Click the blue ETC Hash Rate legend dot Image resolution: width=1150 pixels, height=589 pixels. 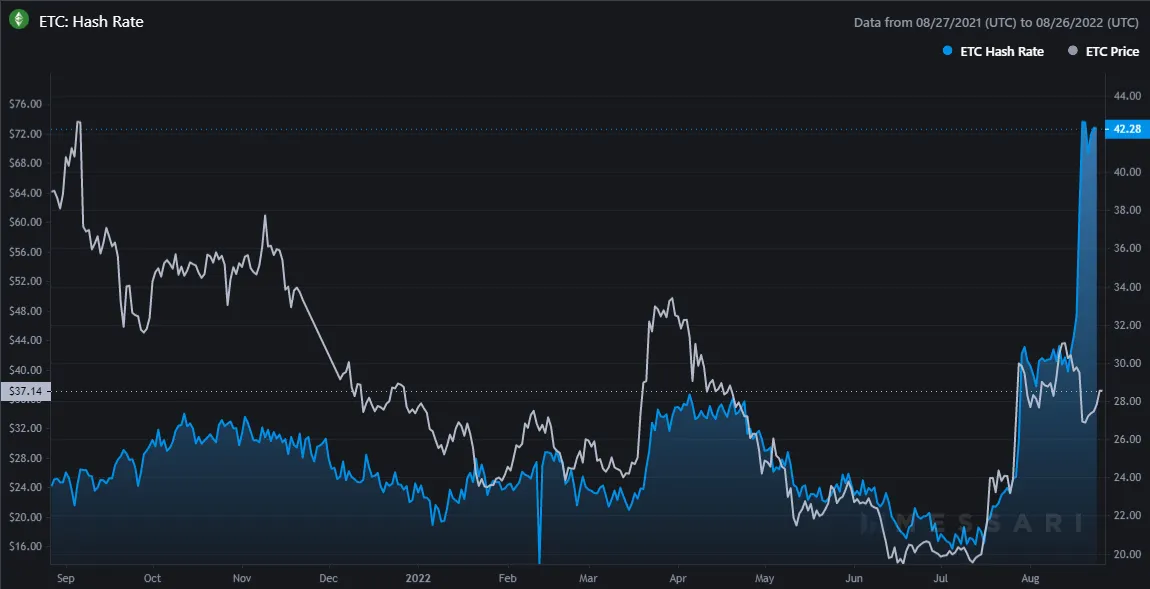click(946, 51)
